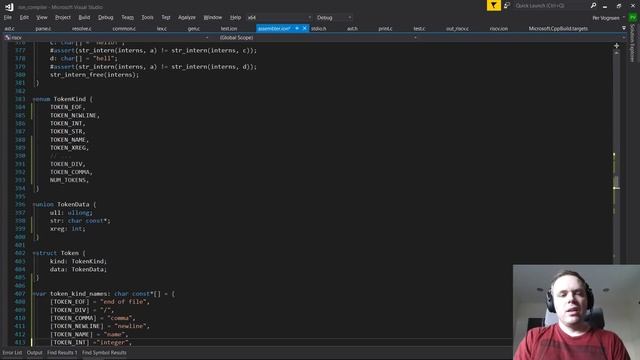
Task: Open the Team menu
Action: pyautogui.click(x=127, y=18)
